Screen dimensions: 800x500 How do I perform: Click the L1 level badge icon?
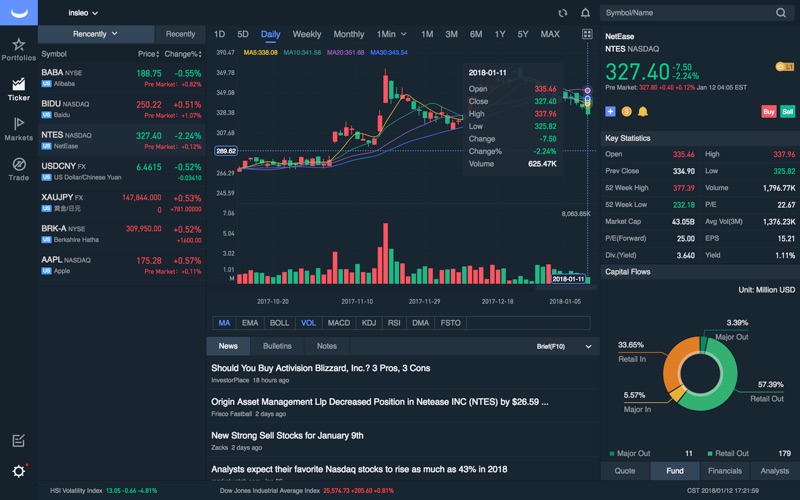(785, 67)
